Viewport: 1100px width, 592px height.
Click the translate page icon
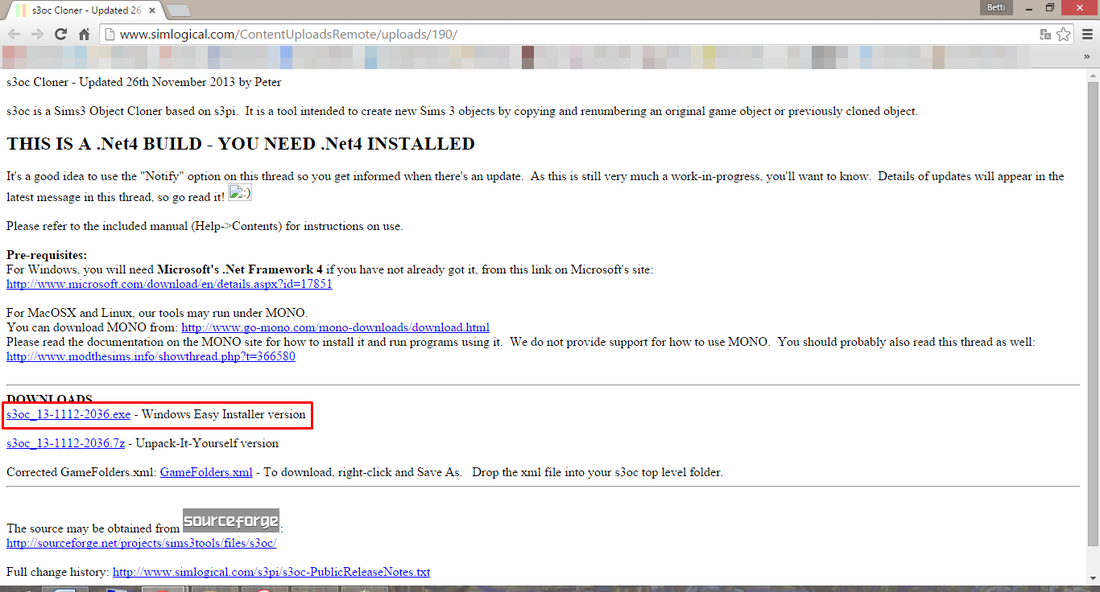pyautogui.click(x=1045, y=34)
